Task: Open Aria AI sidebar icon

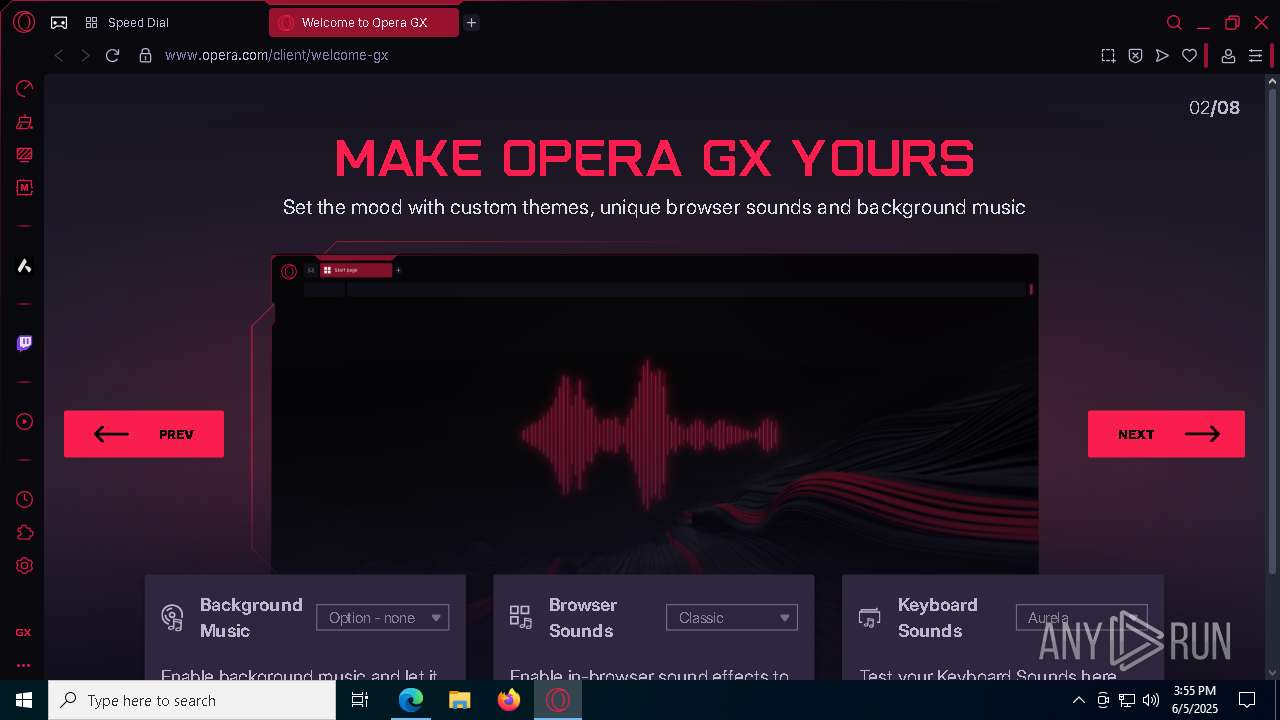Action: (x=24, y=265)
